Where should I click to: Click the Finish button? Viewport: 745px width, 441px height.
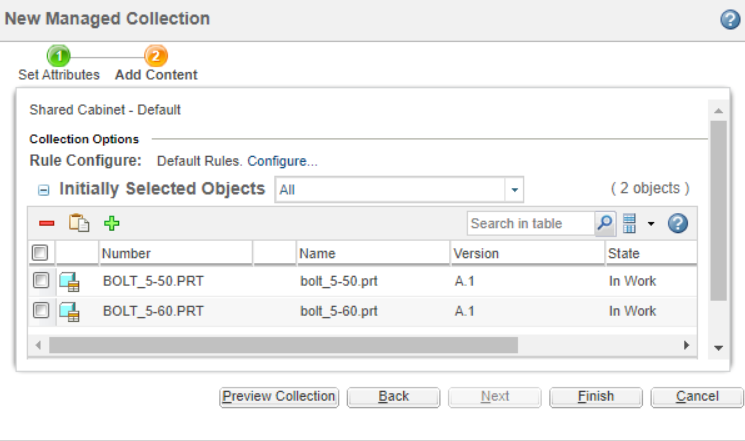tap(596, 397)
